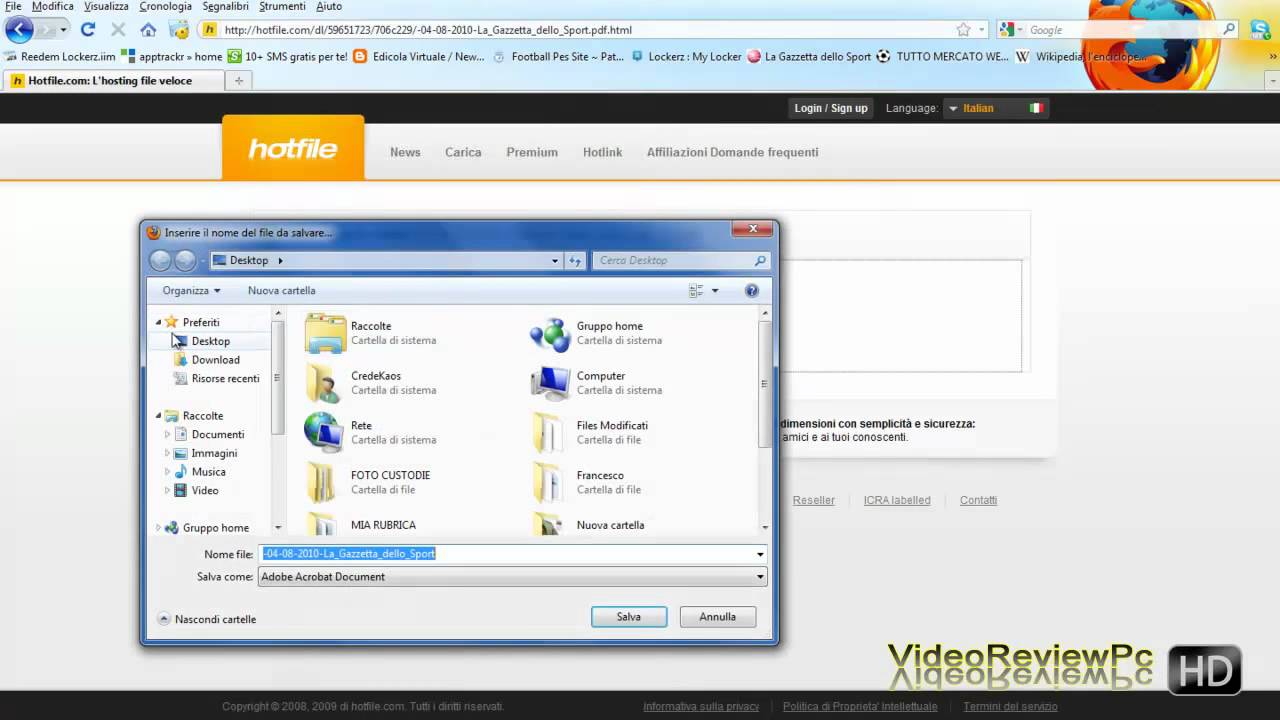
Task: Open News link on hotfile
Action: point(405,152)
